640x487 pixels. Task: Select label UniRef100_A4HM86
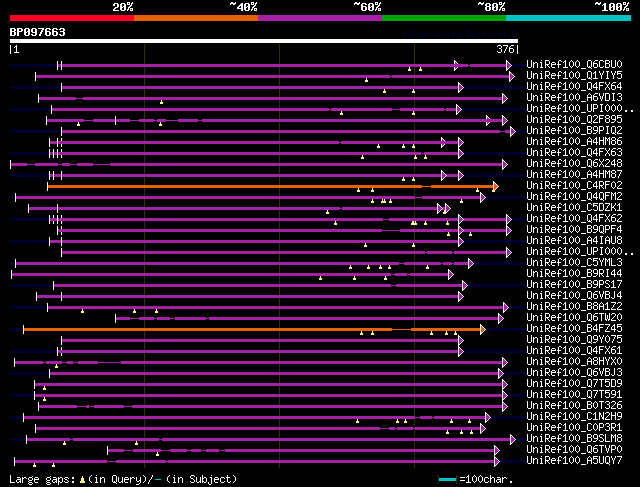pos(574,142)
